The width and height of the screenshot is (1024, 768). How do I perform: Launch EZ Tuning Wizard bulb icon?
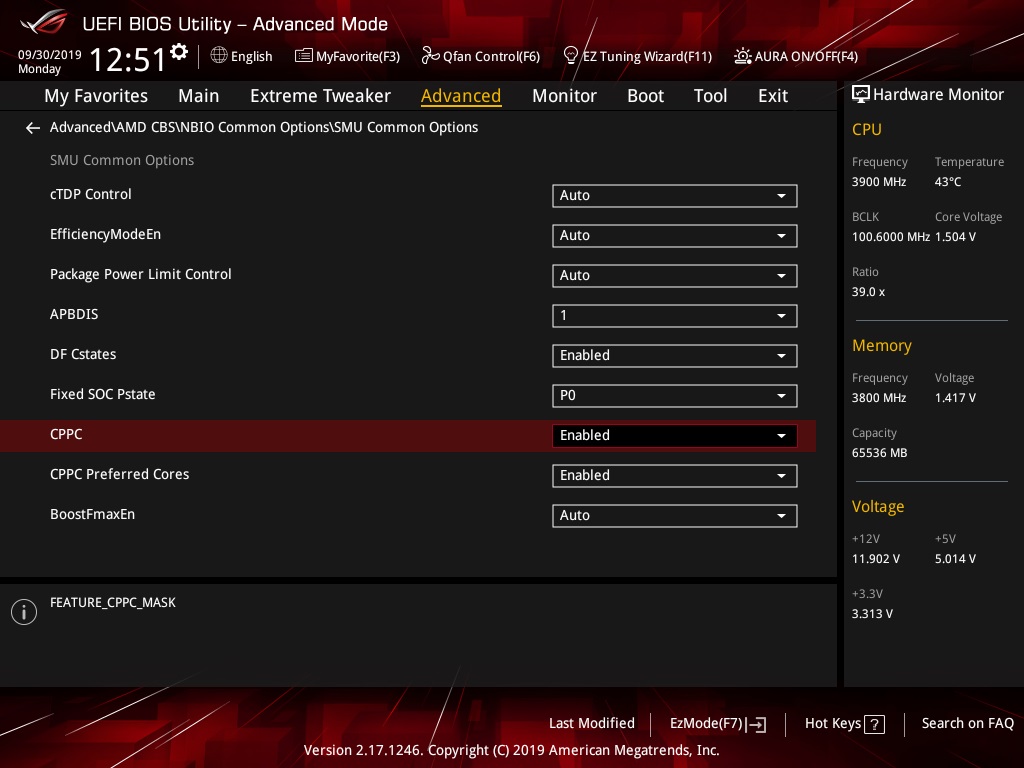(570, 56)
